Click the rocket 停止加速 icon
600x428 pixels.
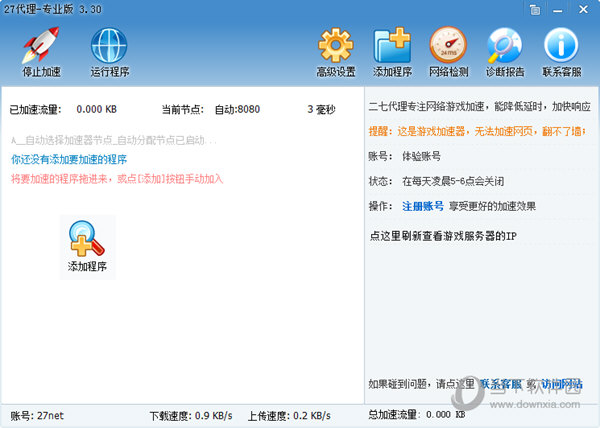41,52
